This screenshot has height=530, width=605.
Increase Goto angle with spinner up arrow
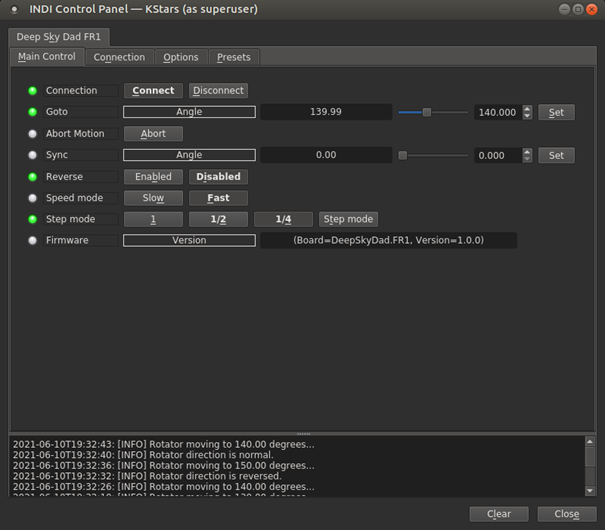point(527,109)
